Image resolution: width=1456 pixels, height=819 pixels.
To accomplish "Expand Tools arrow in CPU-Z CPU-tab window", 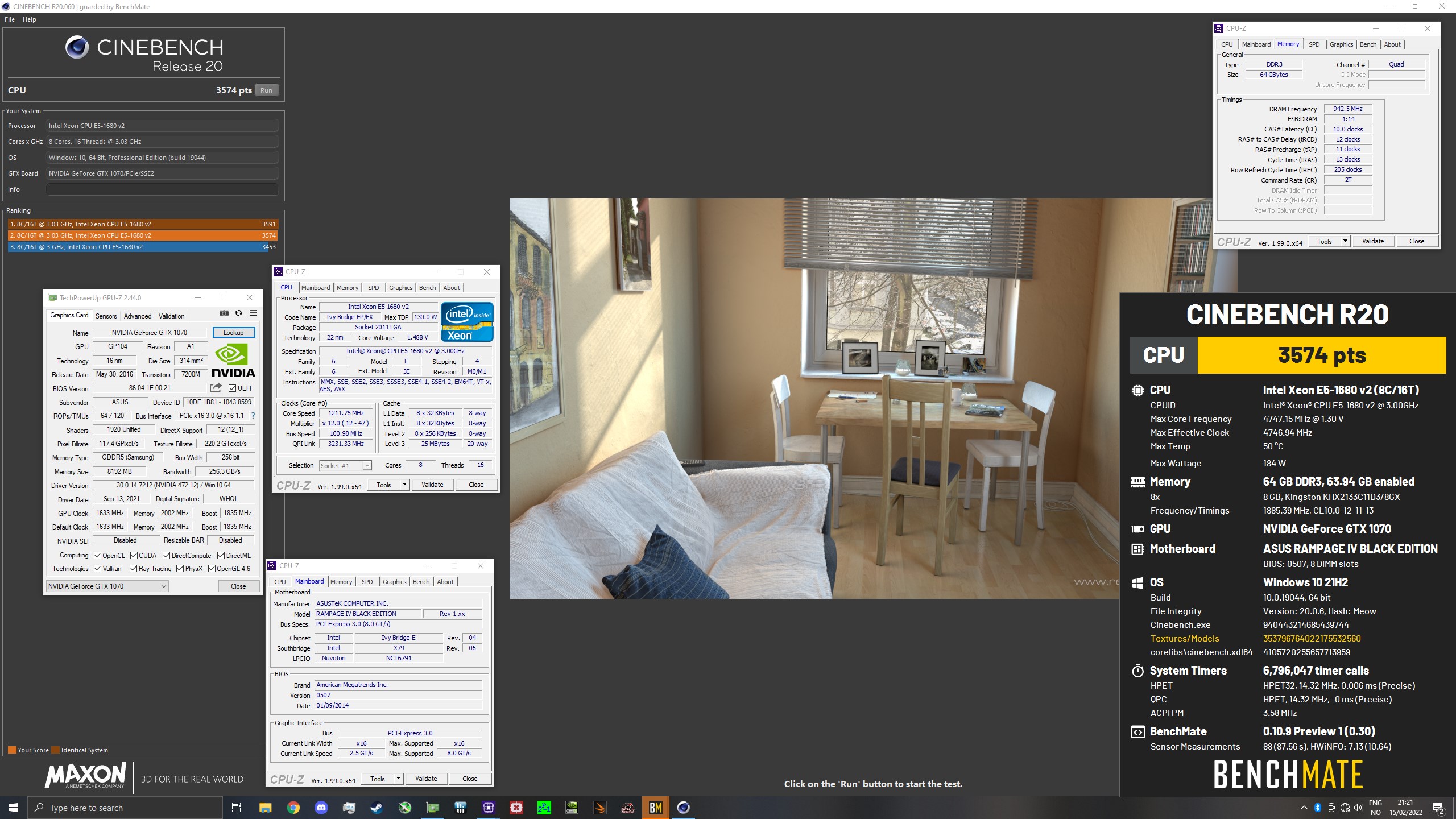I will tap(404, 485).
